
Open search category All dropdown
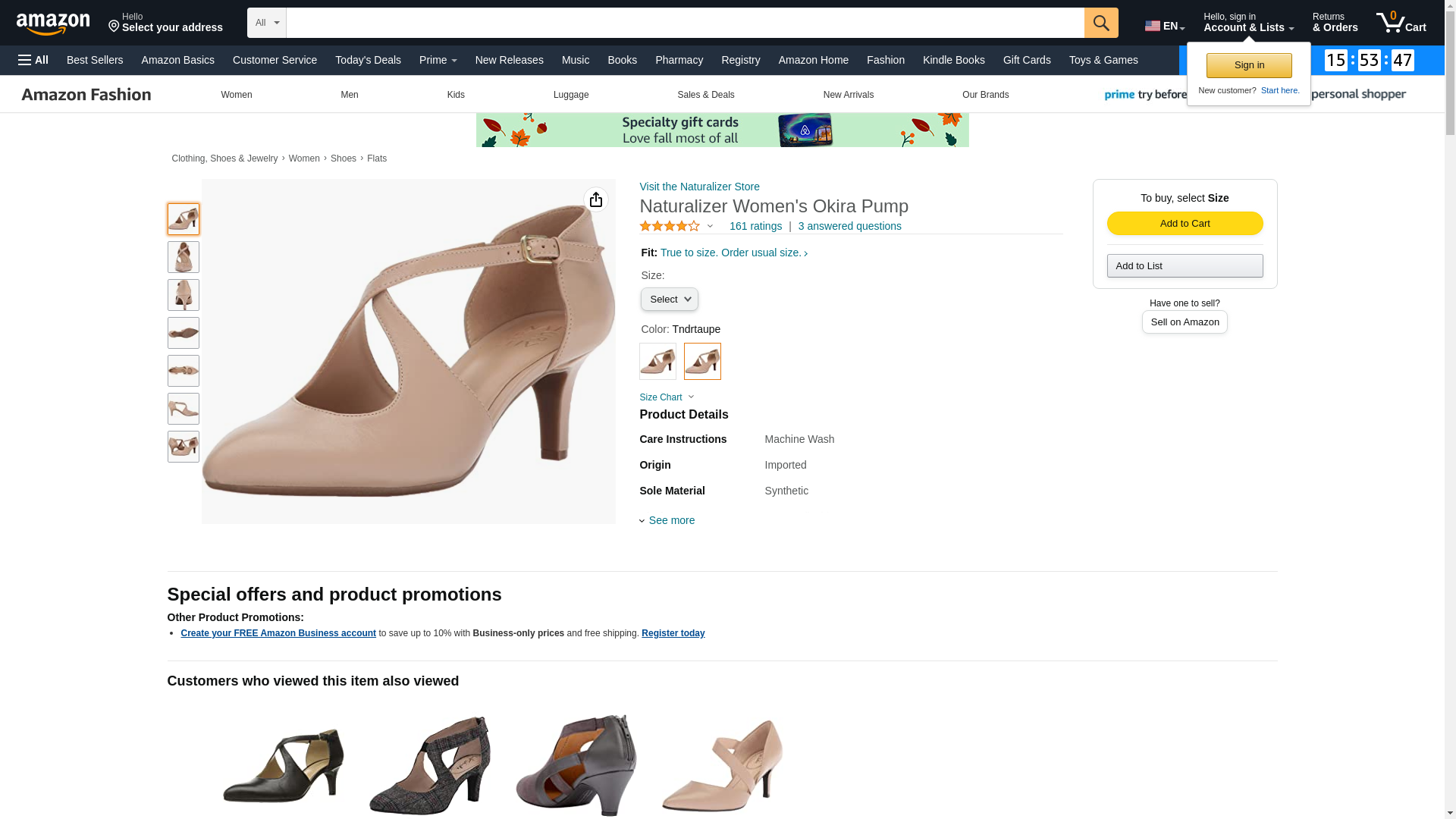point(267,23)
